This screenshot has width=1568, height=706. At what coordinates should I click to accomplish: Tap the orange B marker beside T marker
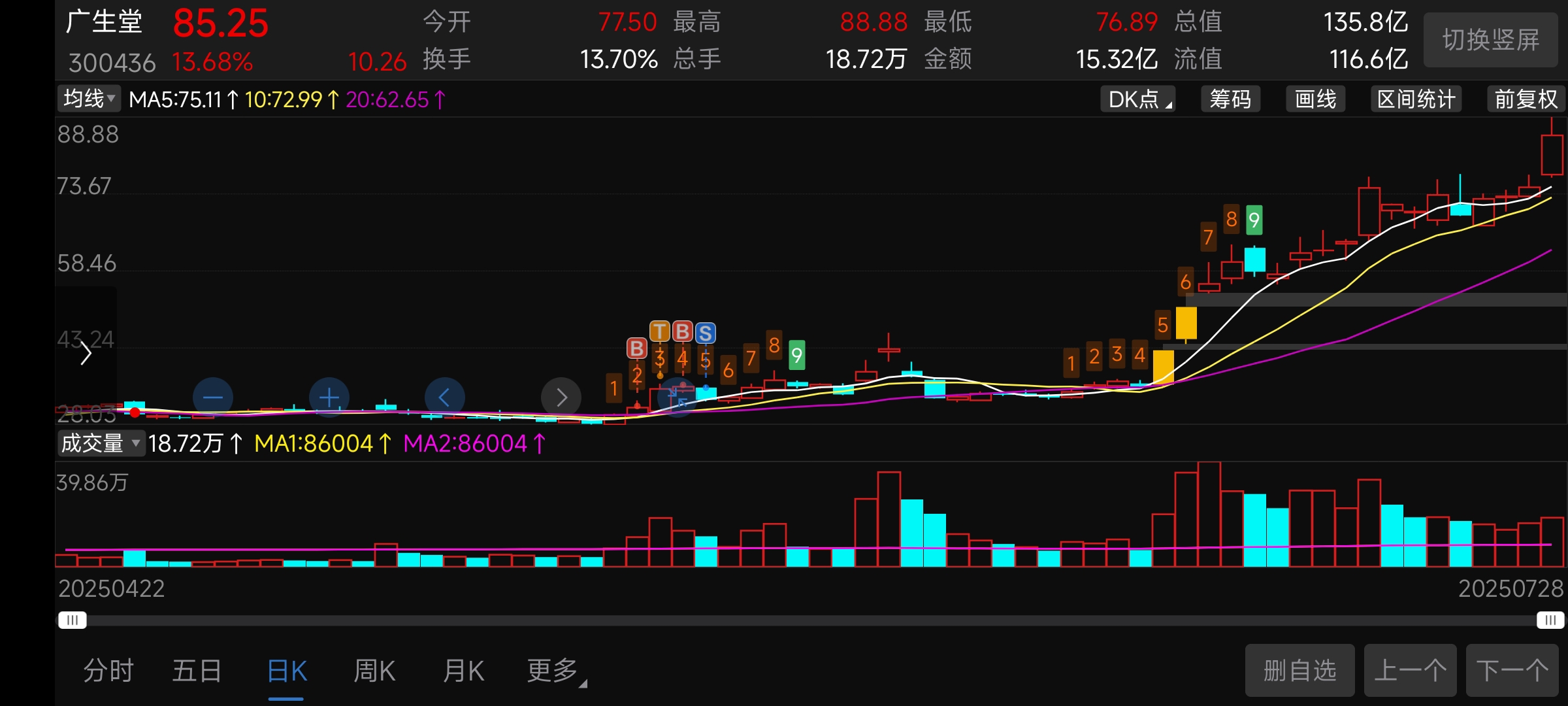(x=683, y=331)
